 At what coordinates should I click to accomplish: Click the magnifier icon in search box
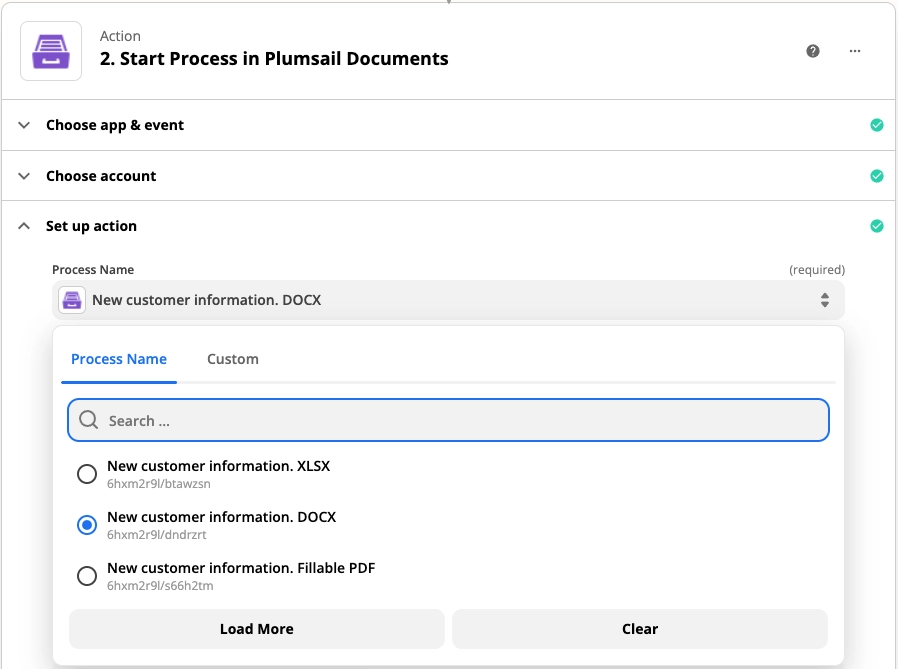click(x=89, y=420)
